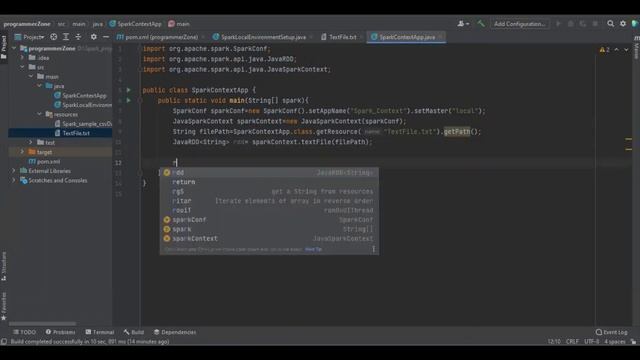Expand the test folder
This screenshot has width=640, height=360.
[31, 142]
